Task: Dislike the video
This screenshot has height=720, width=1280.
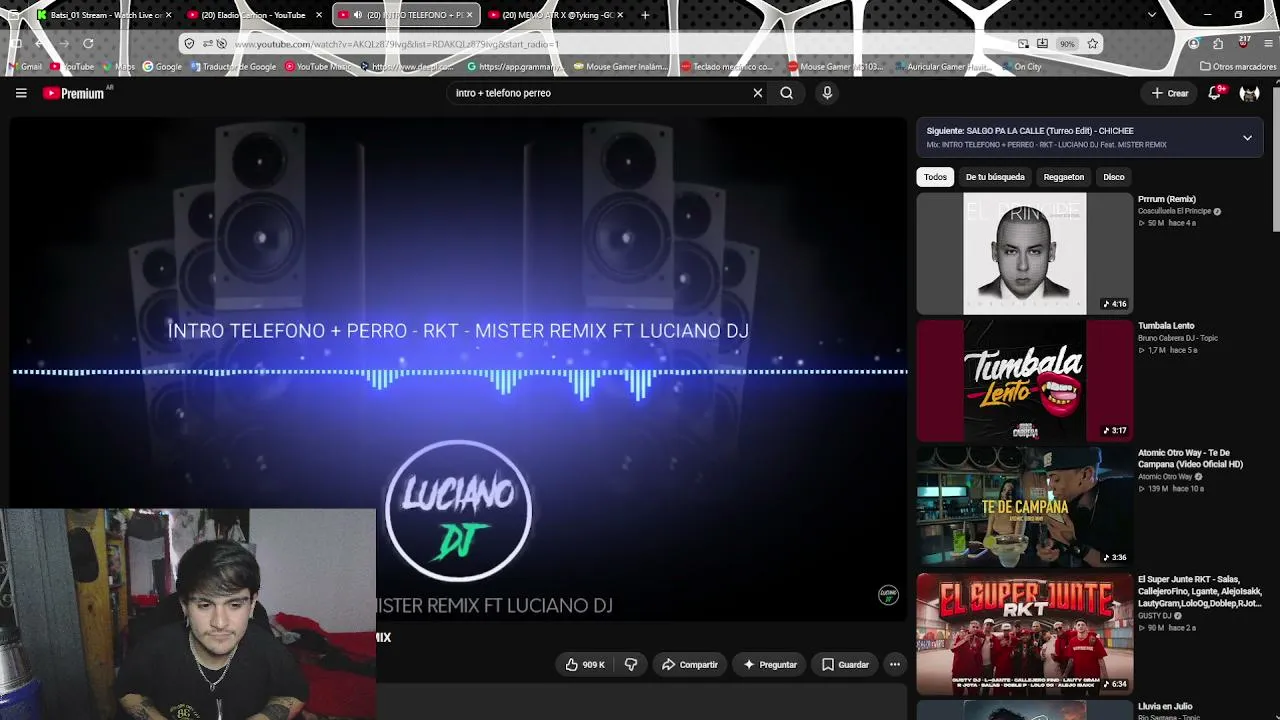Action: click(x=631, y=665)
